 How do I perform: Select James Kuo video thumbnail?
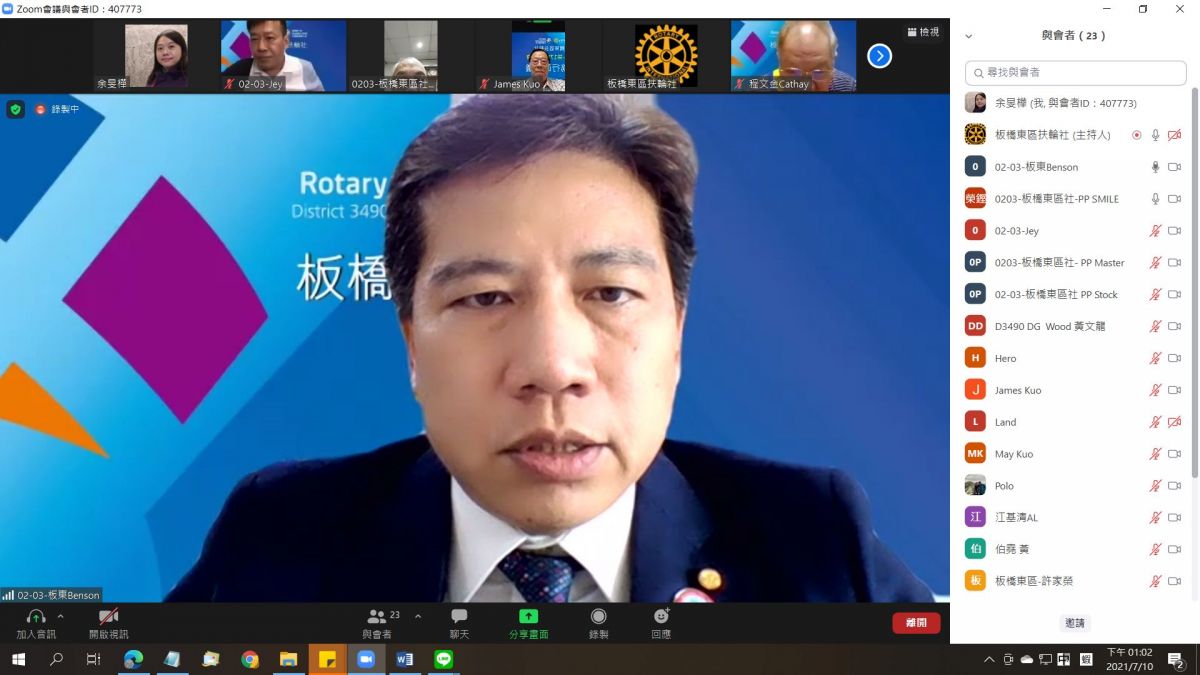[x=538, y=57]
